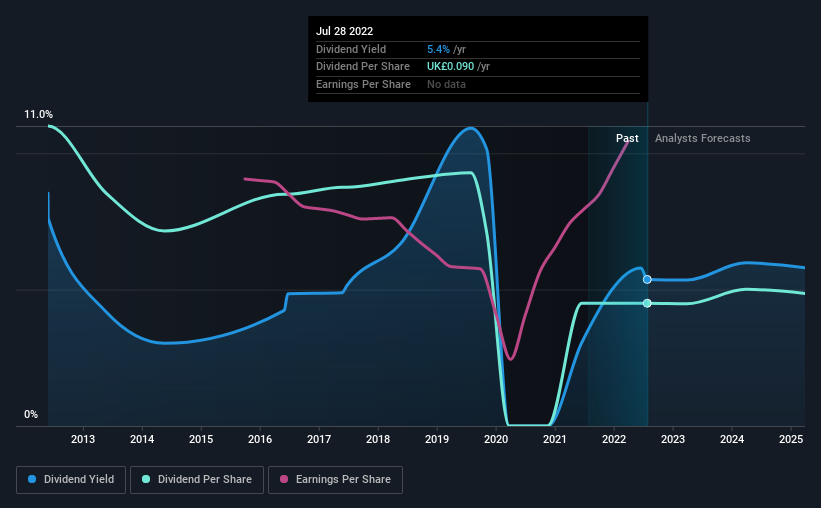The image size is (821, 508).
Task: Click the tooltip Earnings Per Share row label
Action: pyautogui.click(x=363, y=84)
